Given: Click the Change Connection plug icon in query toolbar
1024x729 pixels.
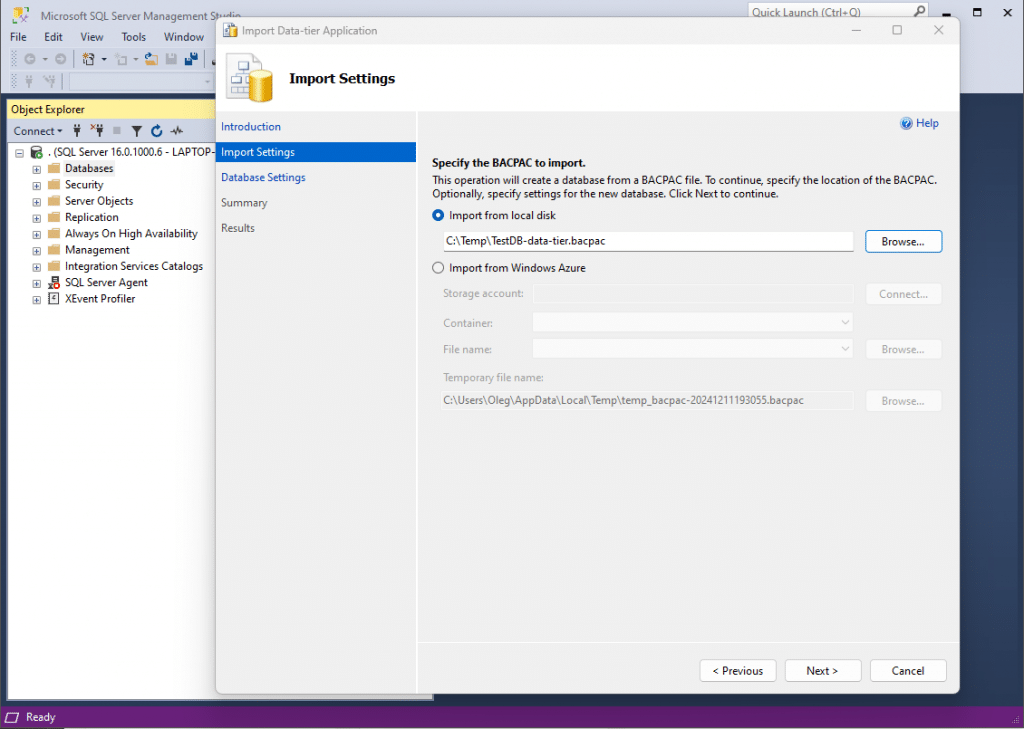Looking at the screenshot, I should click(x=50, y=81).
